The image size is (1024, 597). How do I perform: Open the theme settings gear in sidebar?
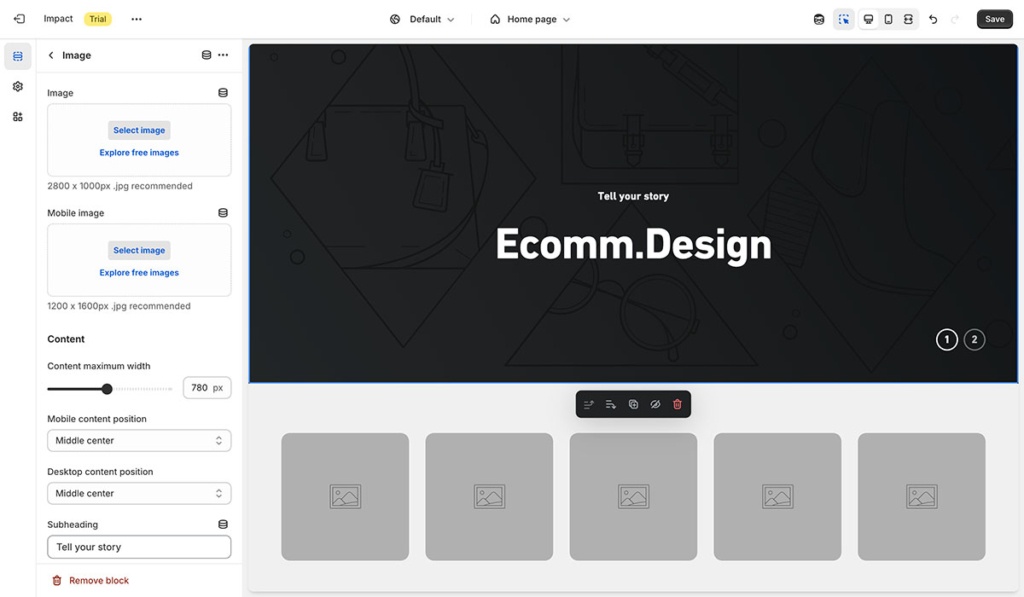pos(16,86)
